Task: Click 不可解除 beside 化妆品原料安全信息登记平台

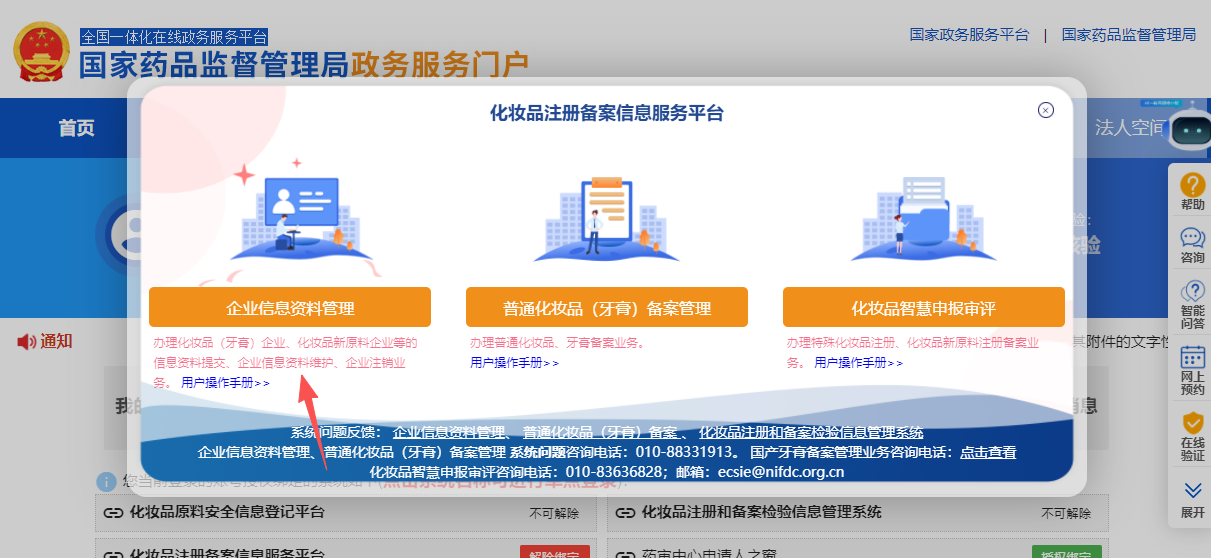Action: pyautogui.click(x=554, y=513)
